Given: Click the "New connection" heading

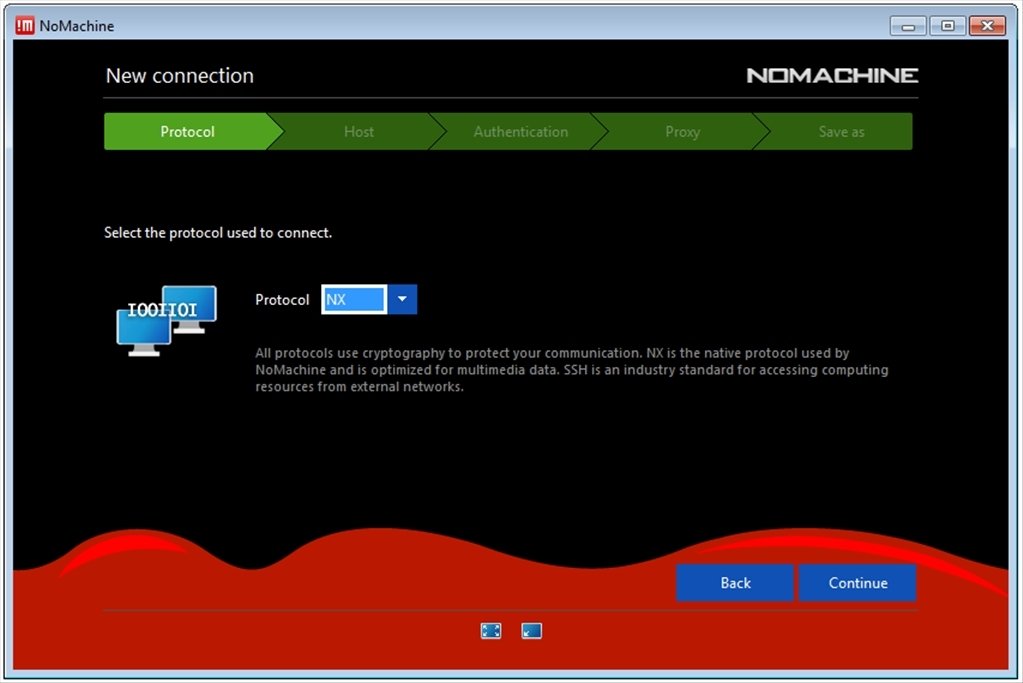Looking at the screenshot, I should pyautogui.click(x=179, y=76).
